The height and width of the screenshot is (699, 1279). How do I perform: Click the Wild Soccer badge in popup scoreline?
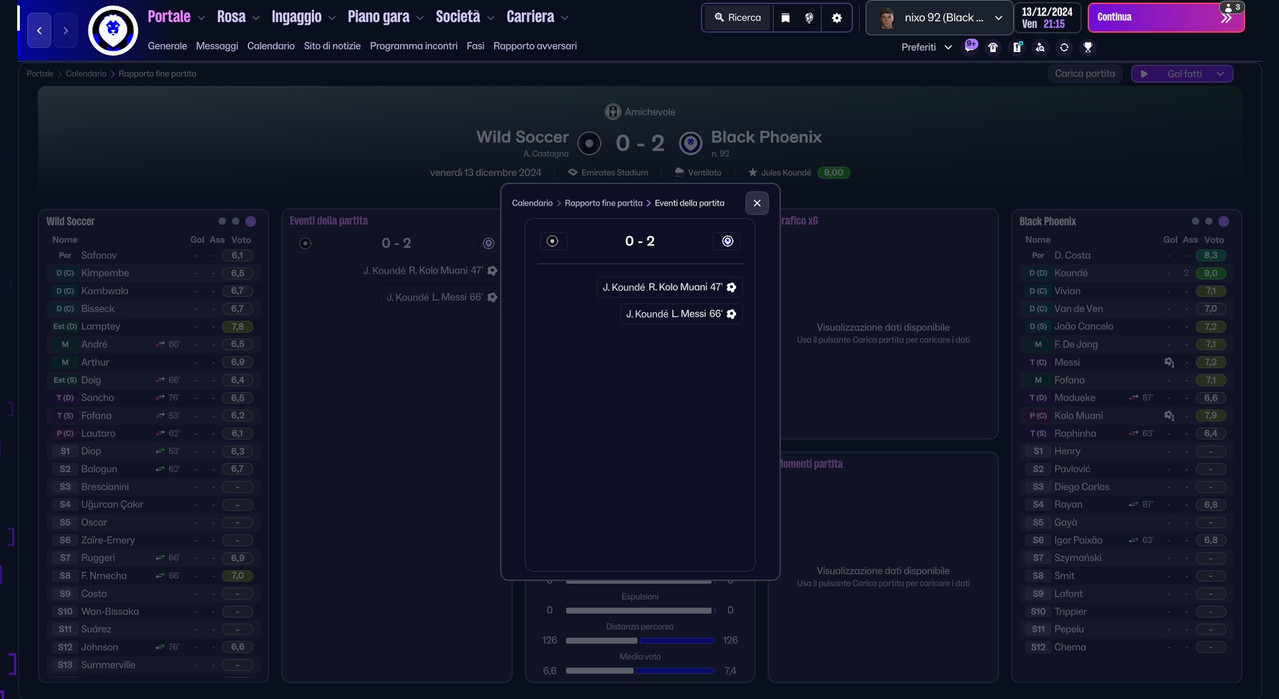coord(552,241)
